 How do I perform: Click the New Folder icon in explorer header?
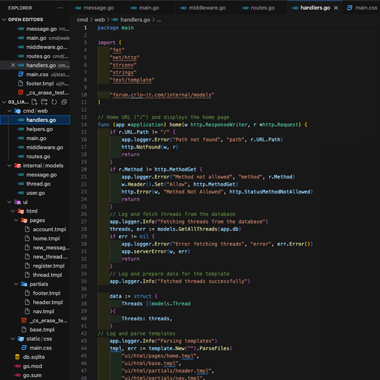pyautogui.click(x=44, y=102)
